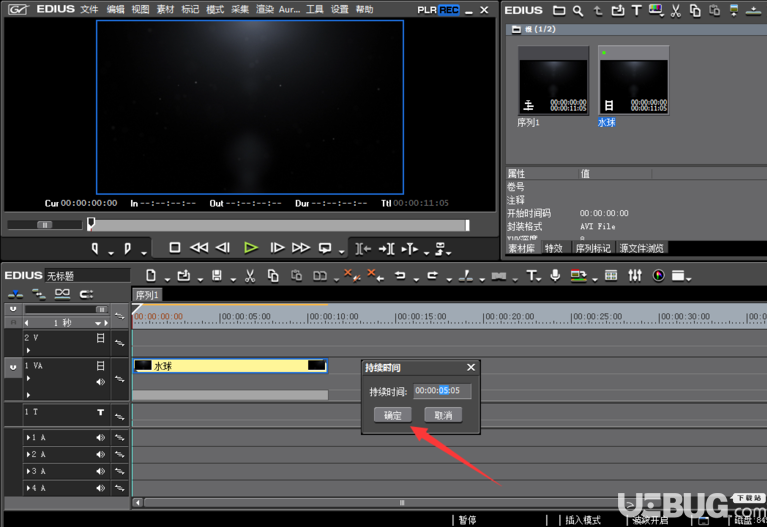Click the Ripple delete icon on timeline toolbar
767x527 pixels.
pyautogui.click(x=375, y=275)
